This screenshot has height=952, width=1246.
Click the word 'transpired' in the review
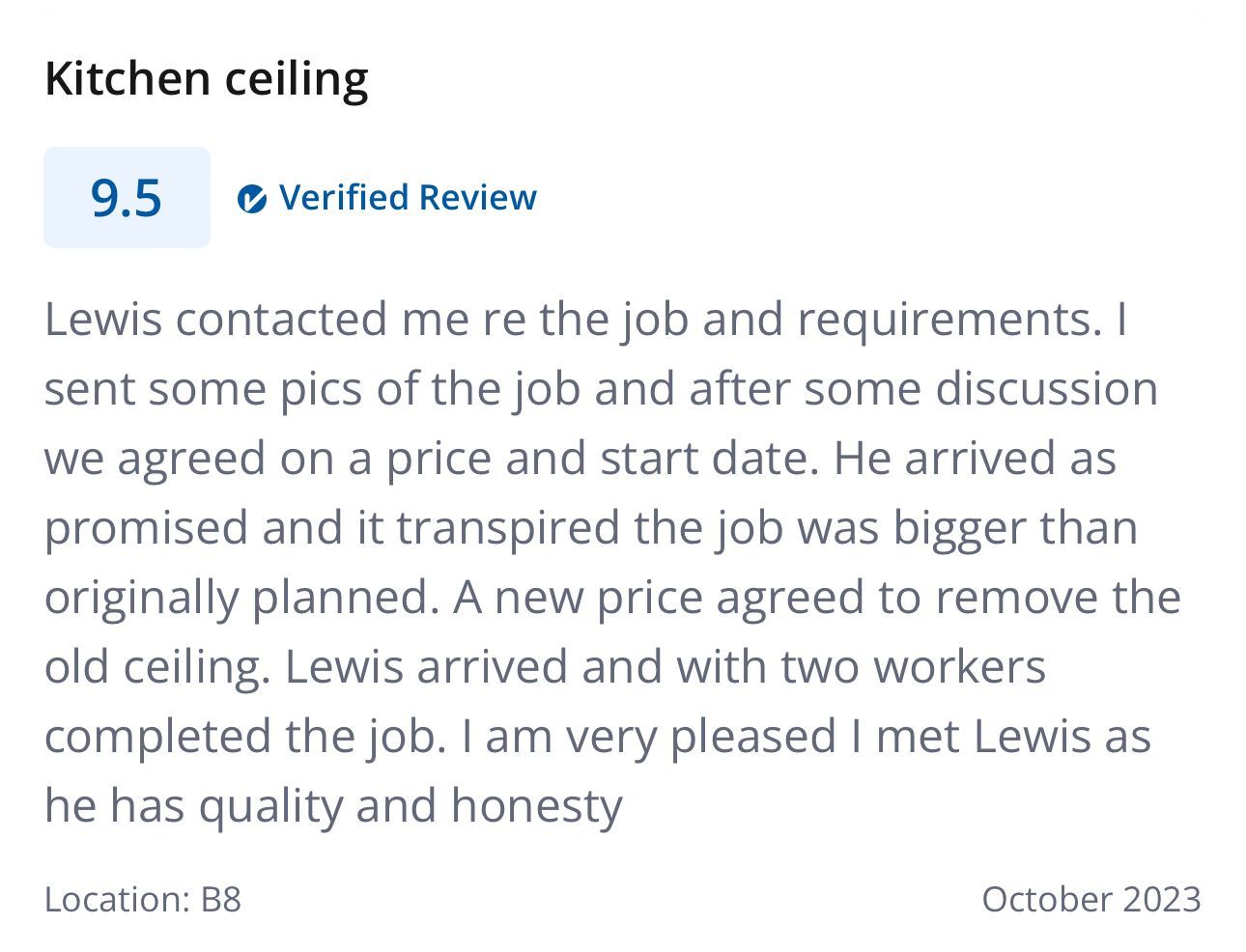pos(507,528)
